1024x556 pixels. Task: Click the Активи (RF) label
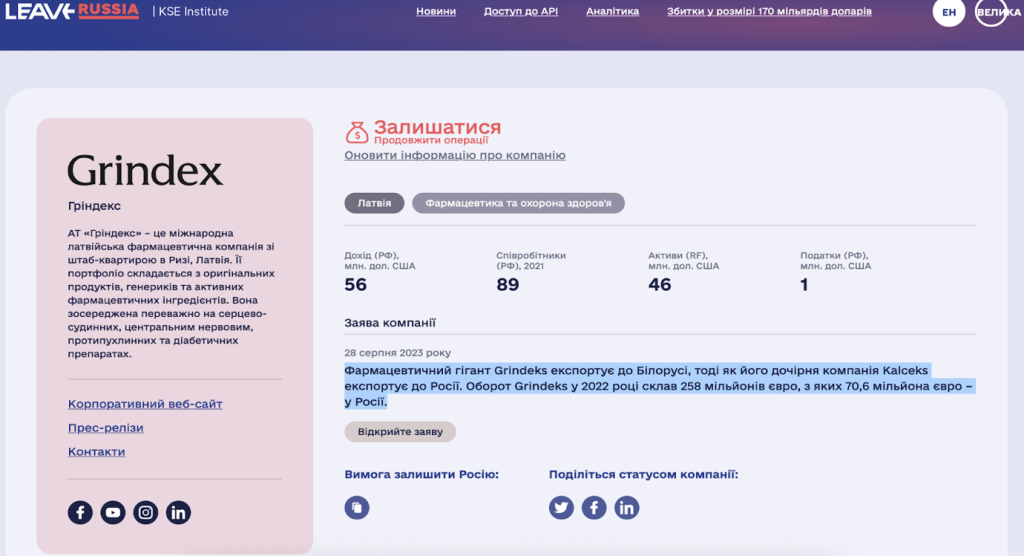coord(683,261)
